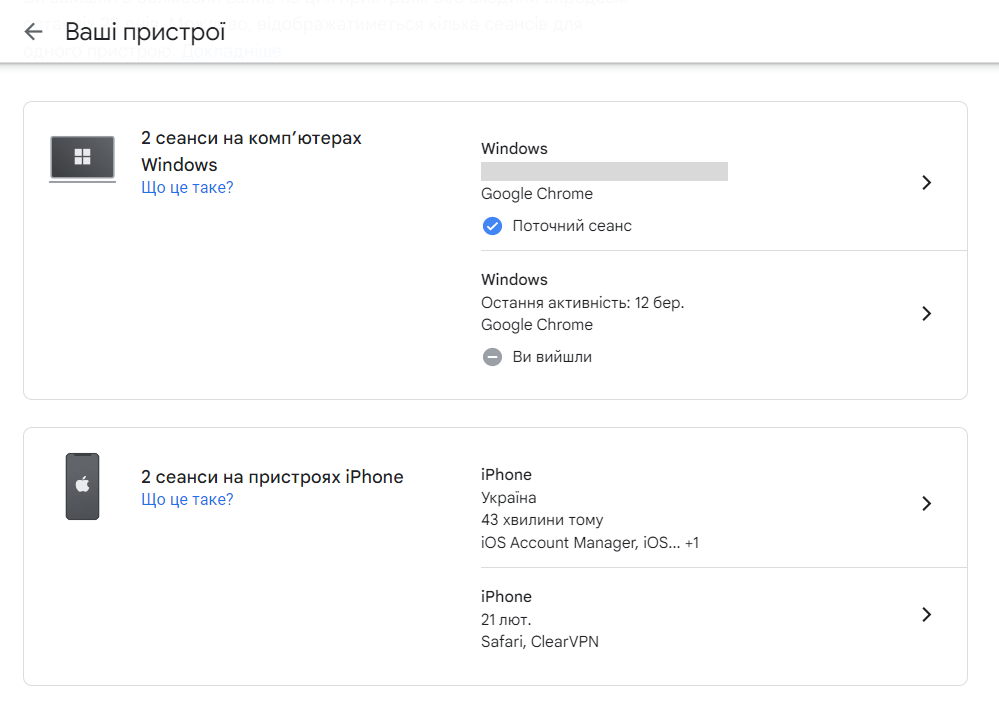Image resolution: width=999 pixels, height=705 pixels.
Task: Open the chevron for the iPhone 21 лют. session
Action: click(926, 614)
